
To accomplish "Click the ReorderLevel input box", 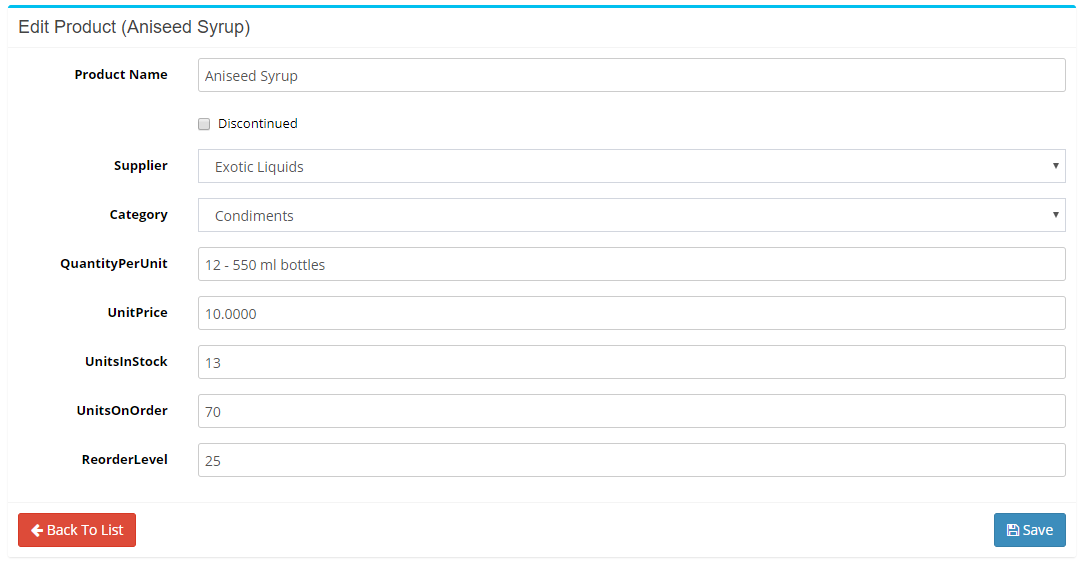I will point(631,460).
